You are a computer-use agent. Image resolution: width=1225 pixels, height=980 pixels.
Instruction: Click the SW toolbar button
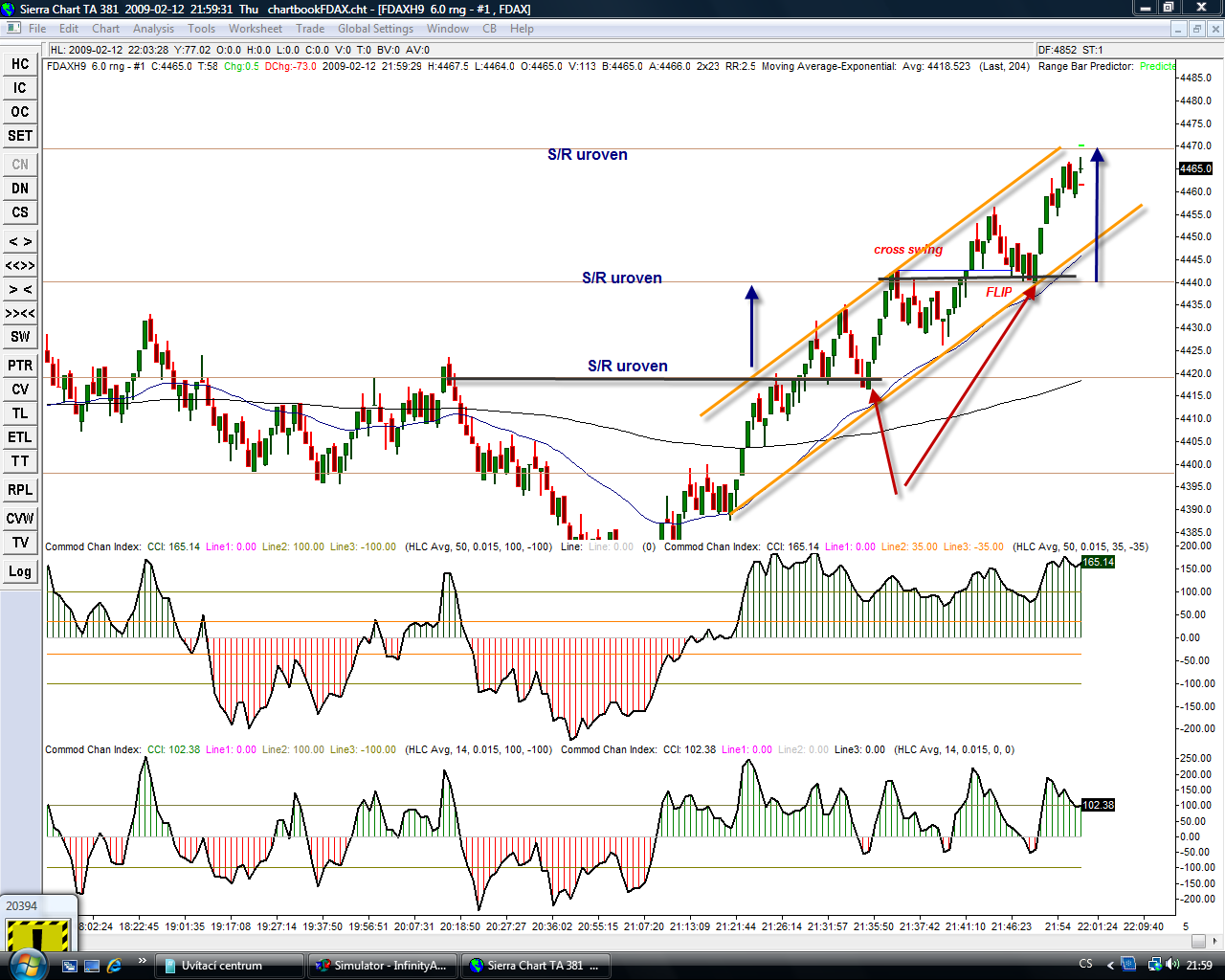click(x=20, y=337)
